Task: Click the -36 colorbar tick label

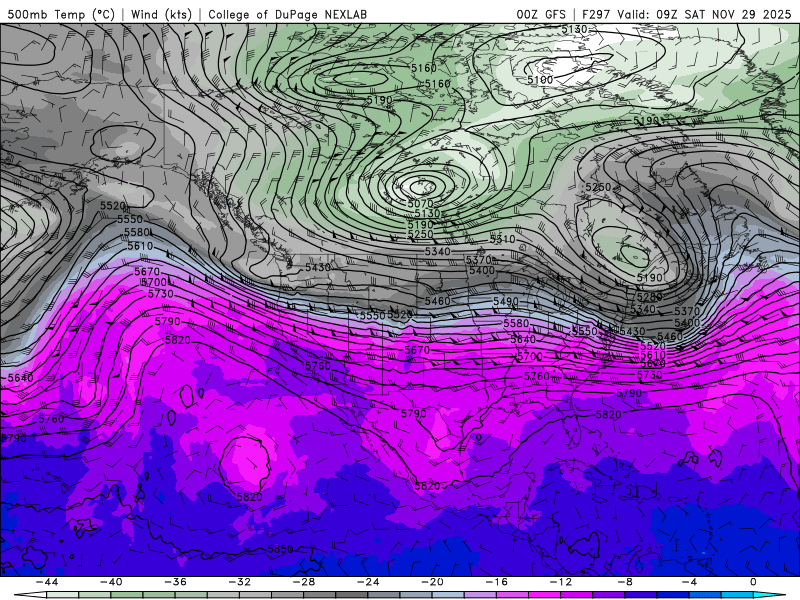Action: (176, 582)
